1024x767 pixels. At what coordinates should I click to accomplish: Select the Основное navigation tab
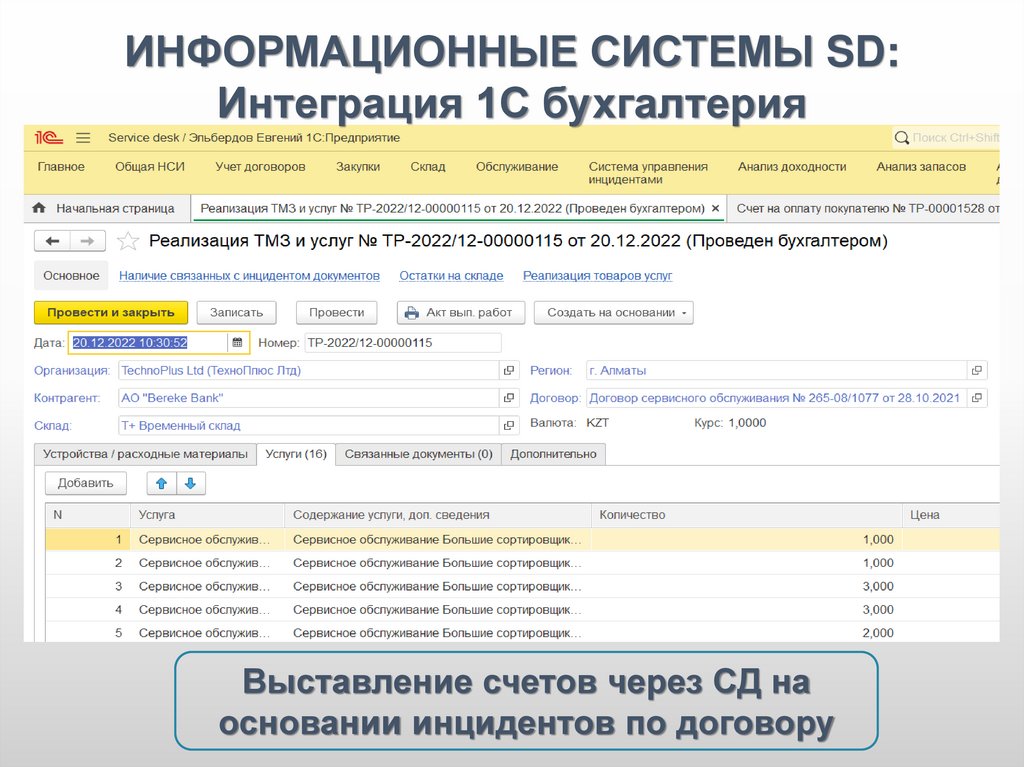tap(71, 276)
